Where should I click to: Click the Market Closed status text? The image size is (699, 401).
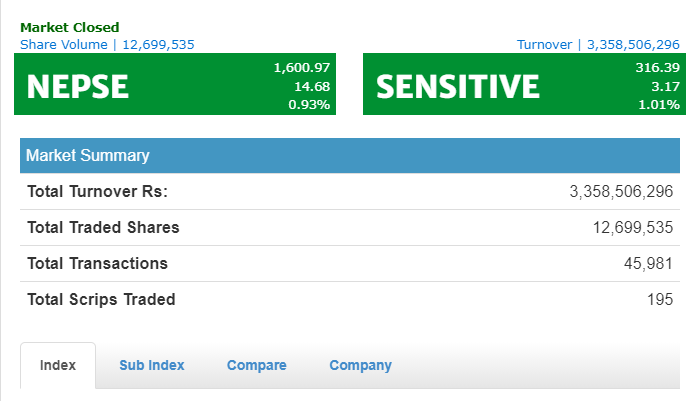(69, 27)
